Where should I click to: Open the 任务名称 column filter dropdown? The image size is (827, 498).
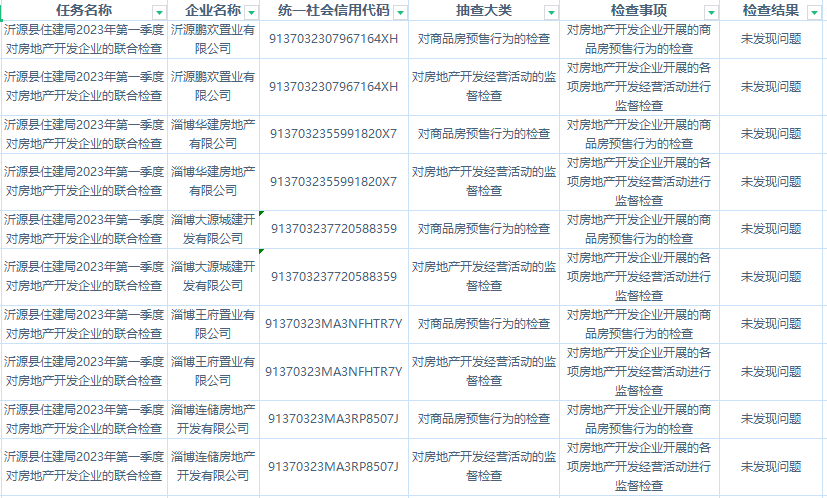tap(158, 12)
